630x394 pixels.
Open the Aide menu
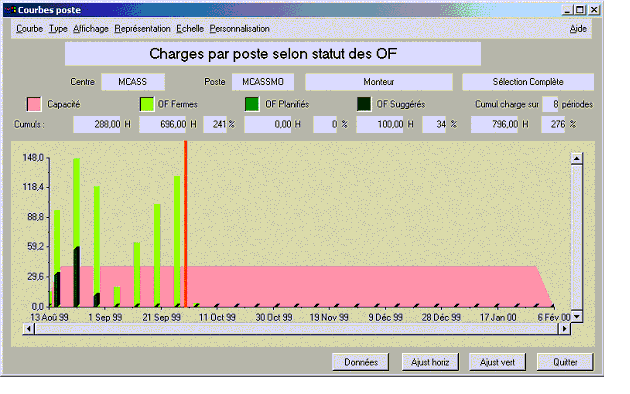point(578,29)
